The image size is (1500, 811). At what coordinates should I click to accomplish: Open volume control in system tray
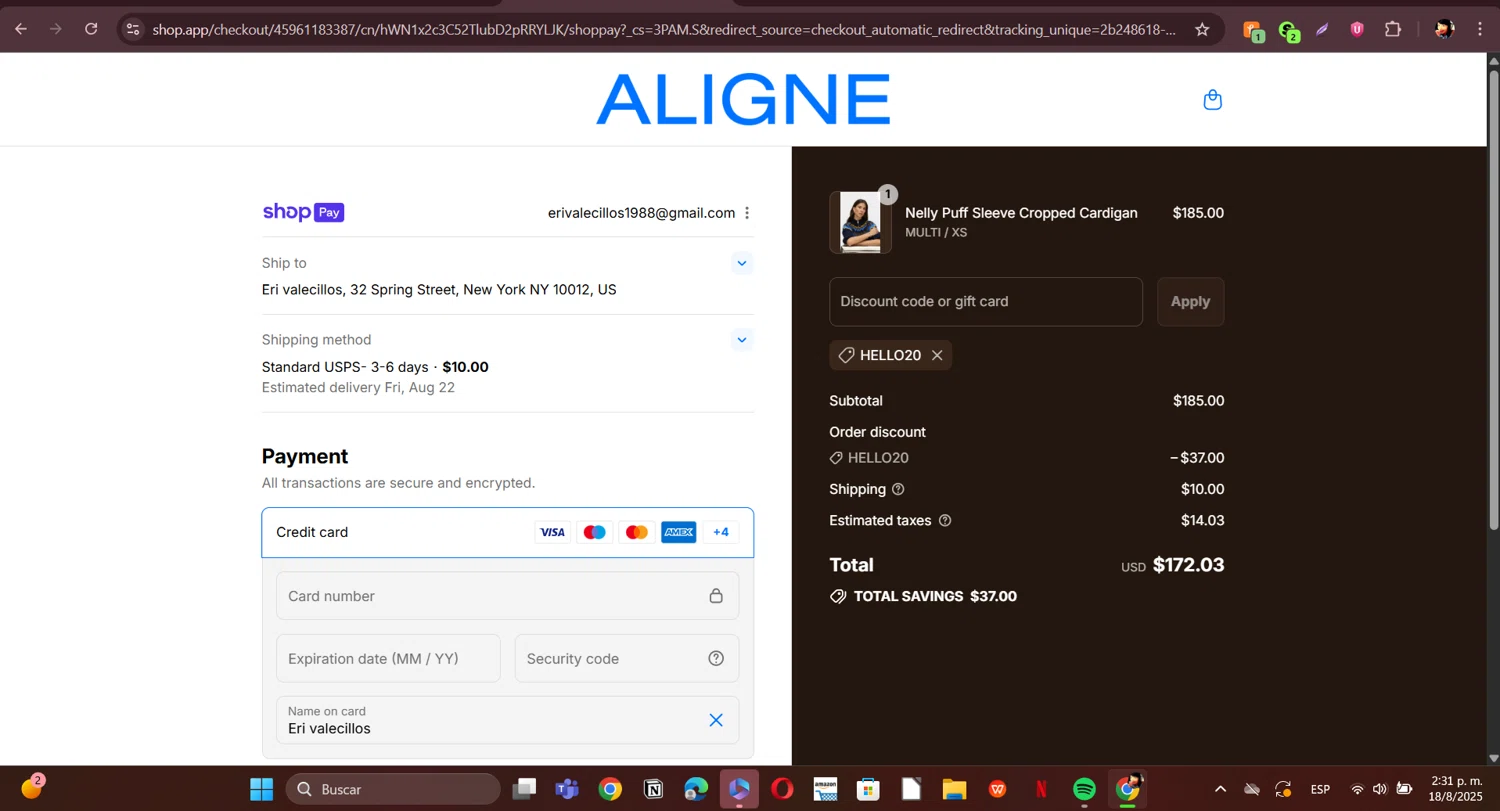coord(1380,789)
